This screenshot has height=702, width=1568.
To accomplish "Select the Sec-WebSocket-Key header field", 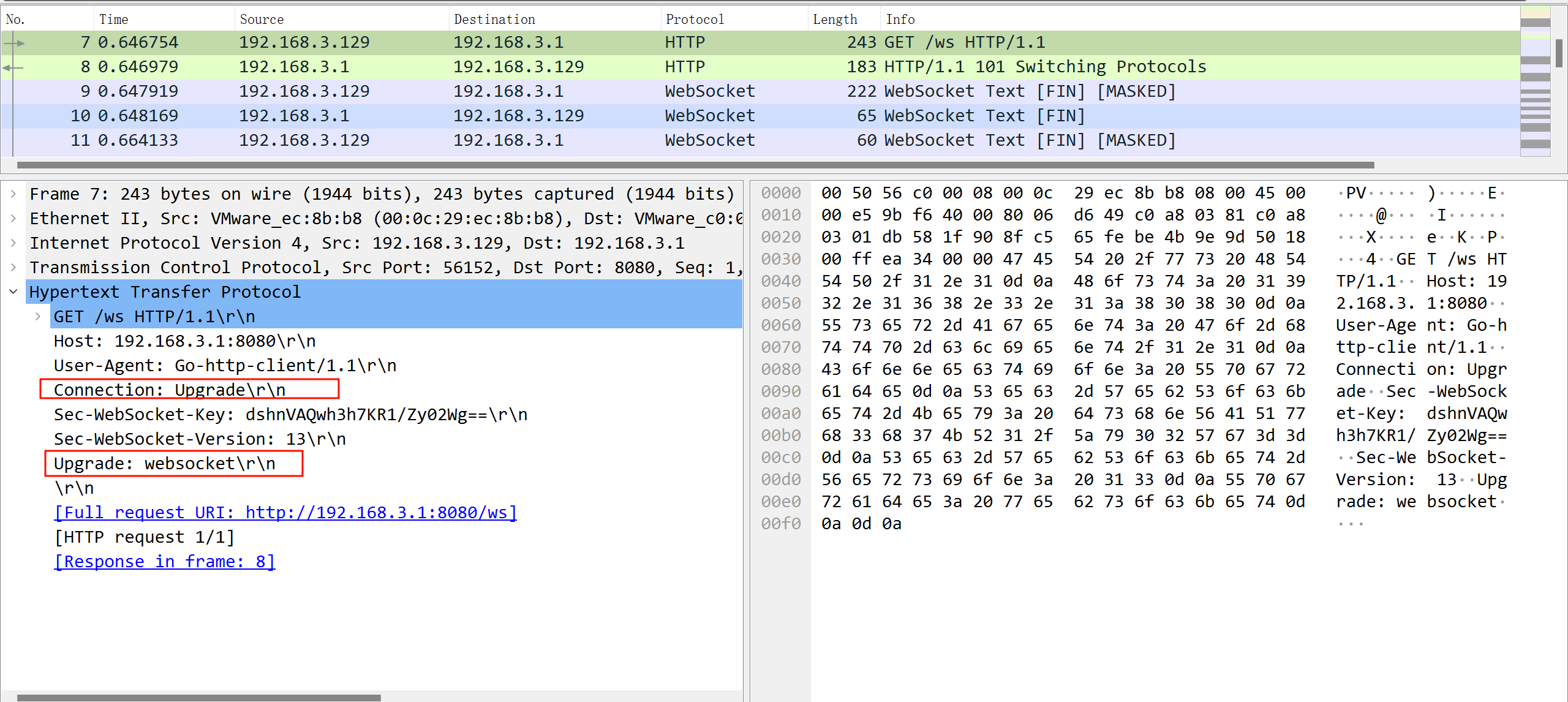I will (x=290, y=415).
